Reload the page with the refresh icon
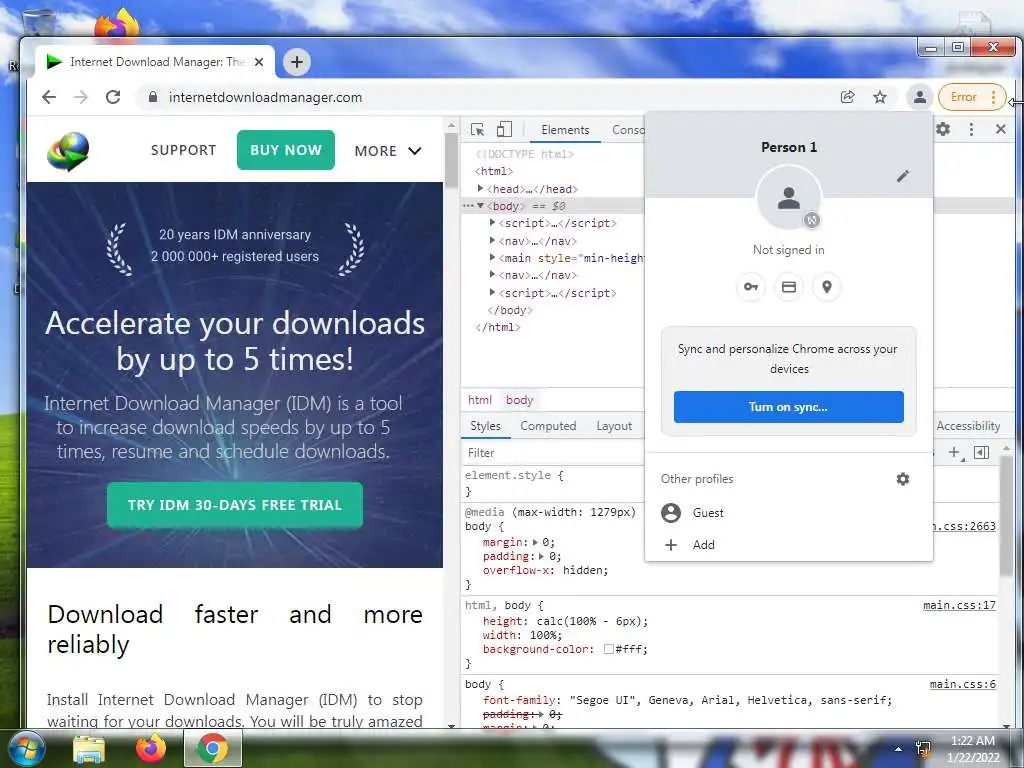Image resolution: width=1024 pixels, height=768 pixels. pos(113,97)
